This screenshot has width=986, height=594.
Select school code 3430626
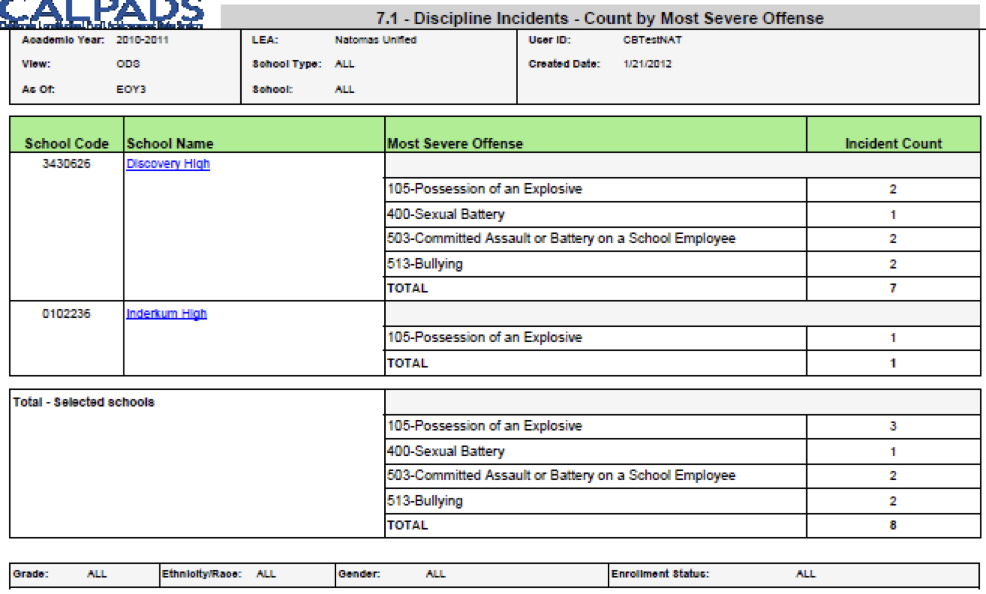(x=66, y=164)
